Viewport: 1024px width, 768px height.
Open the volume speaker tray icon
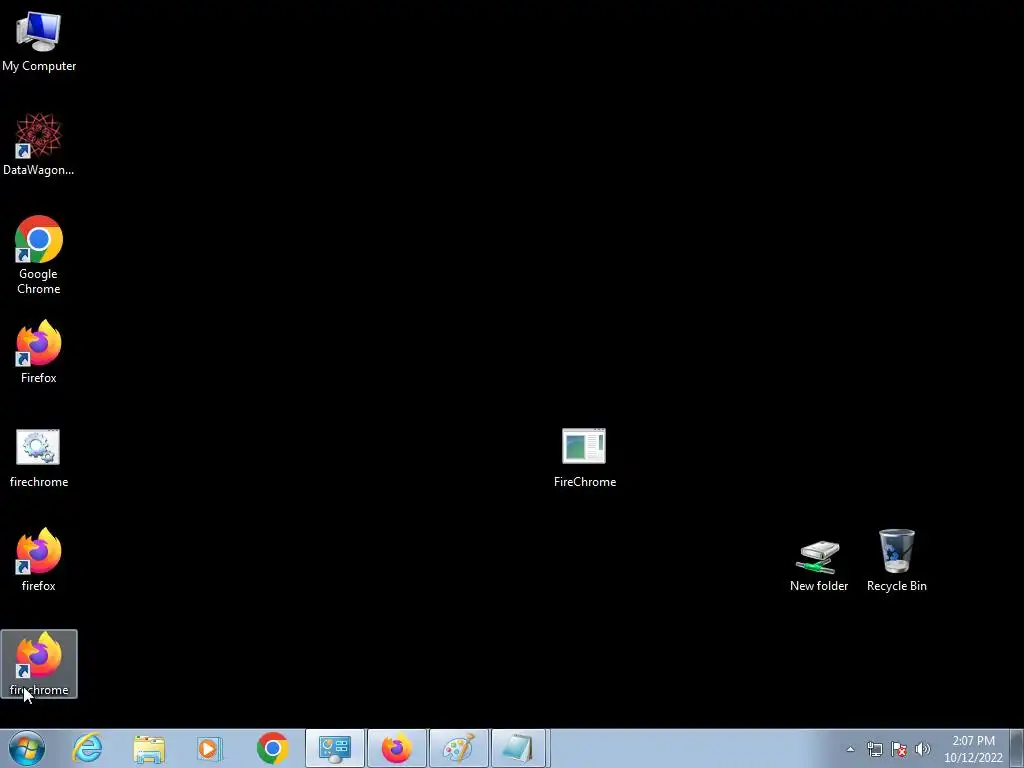click(922, 749)
